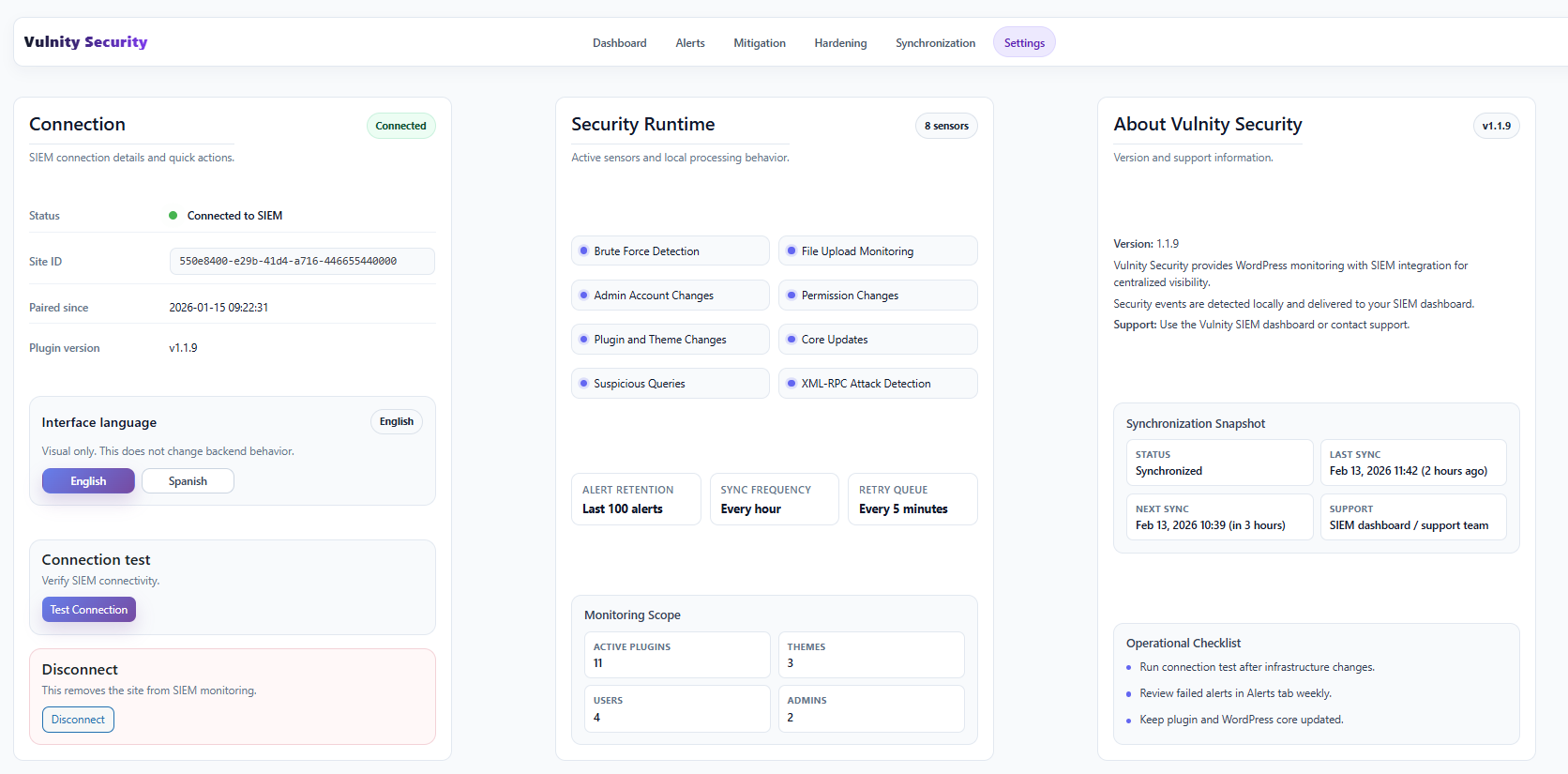Click the XML-RPC Attack Detection dot
The width and height of the screenshot is (1568, 774).
(x=792, y=384)
